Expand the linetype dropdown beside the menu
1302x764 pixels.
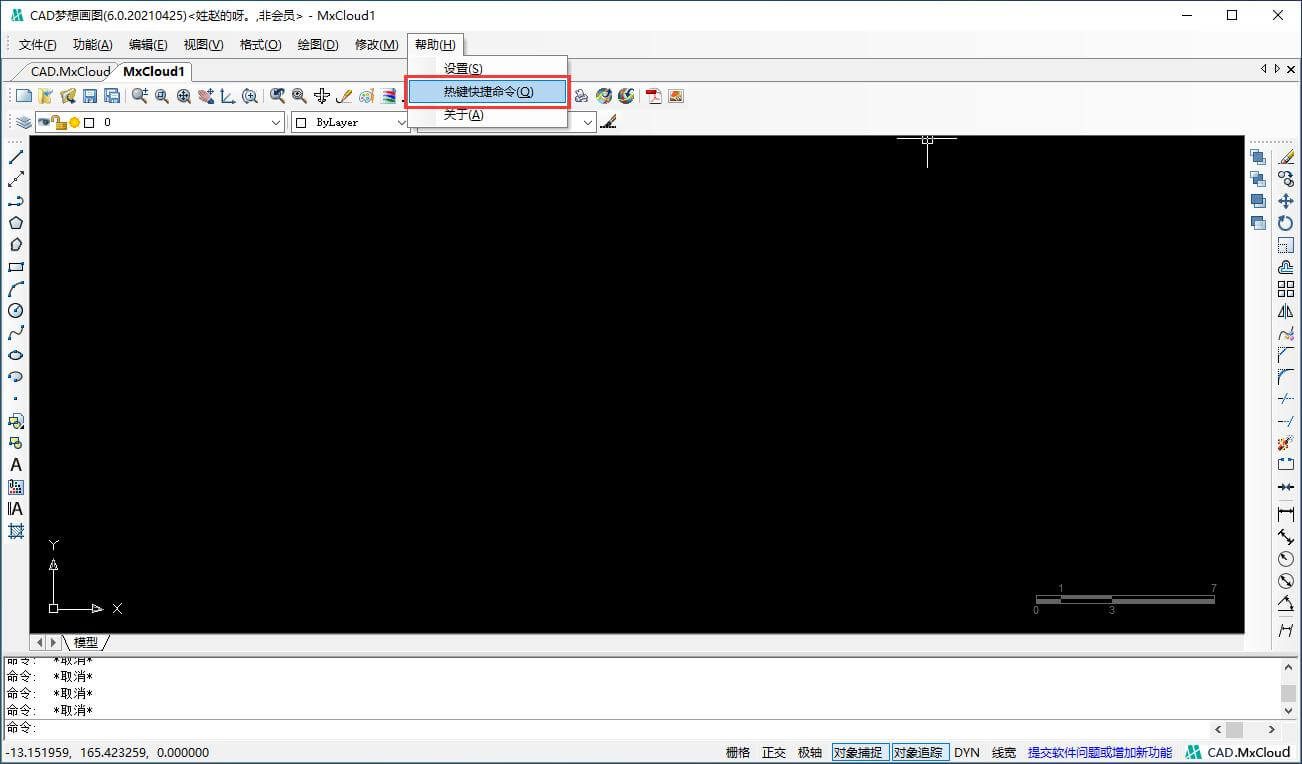point(587,122)
